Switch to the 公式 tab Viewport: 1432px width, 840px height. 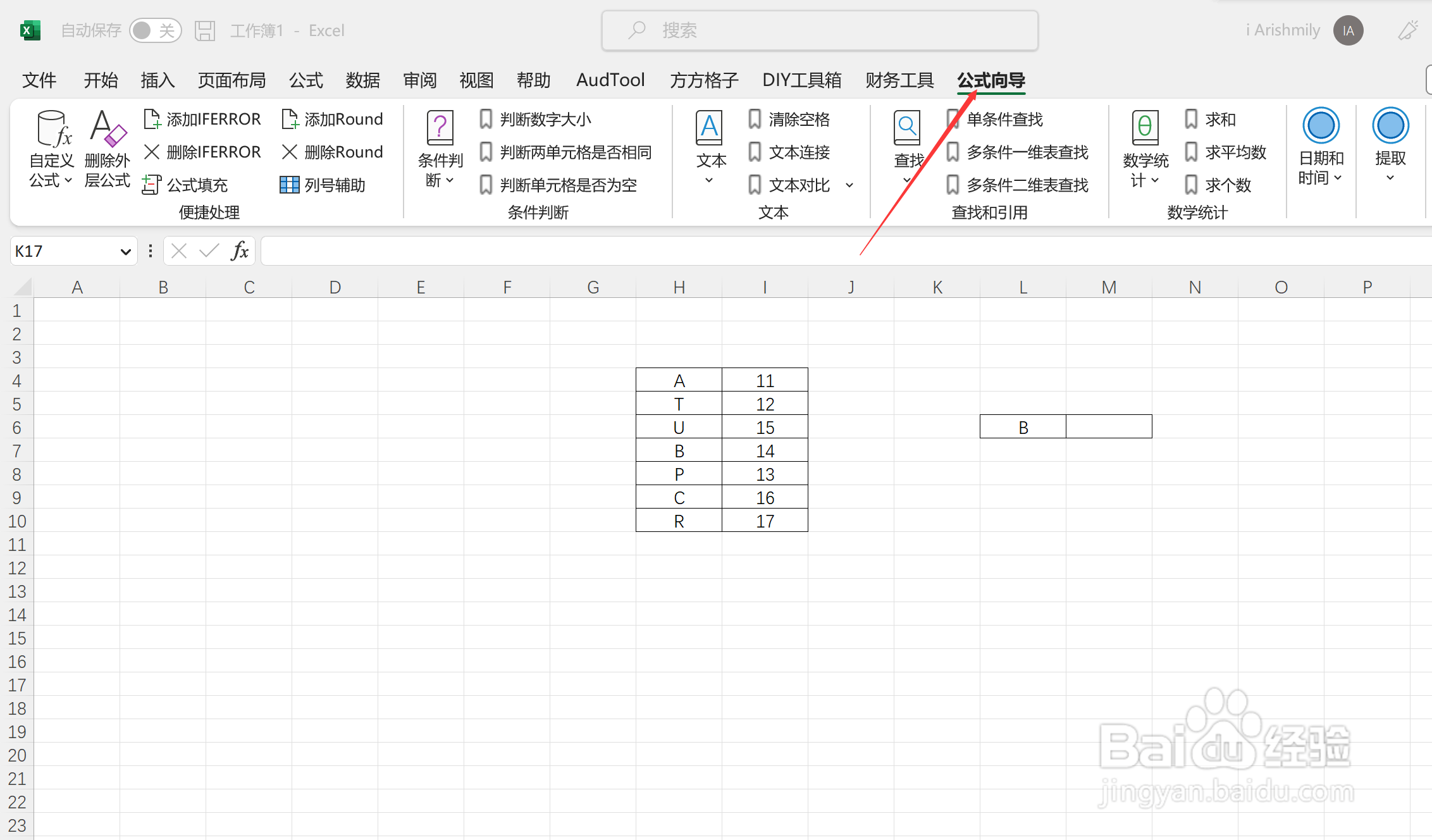306,80
